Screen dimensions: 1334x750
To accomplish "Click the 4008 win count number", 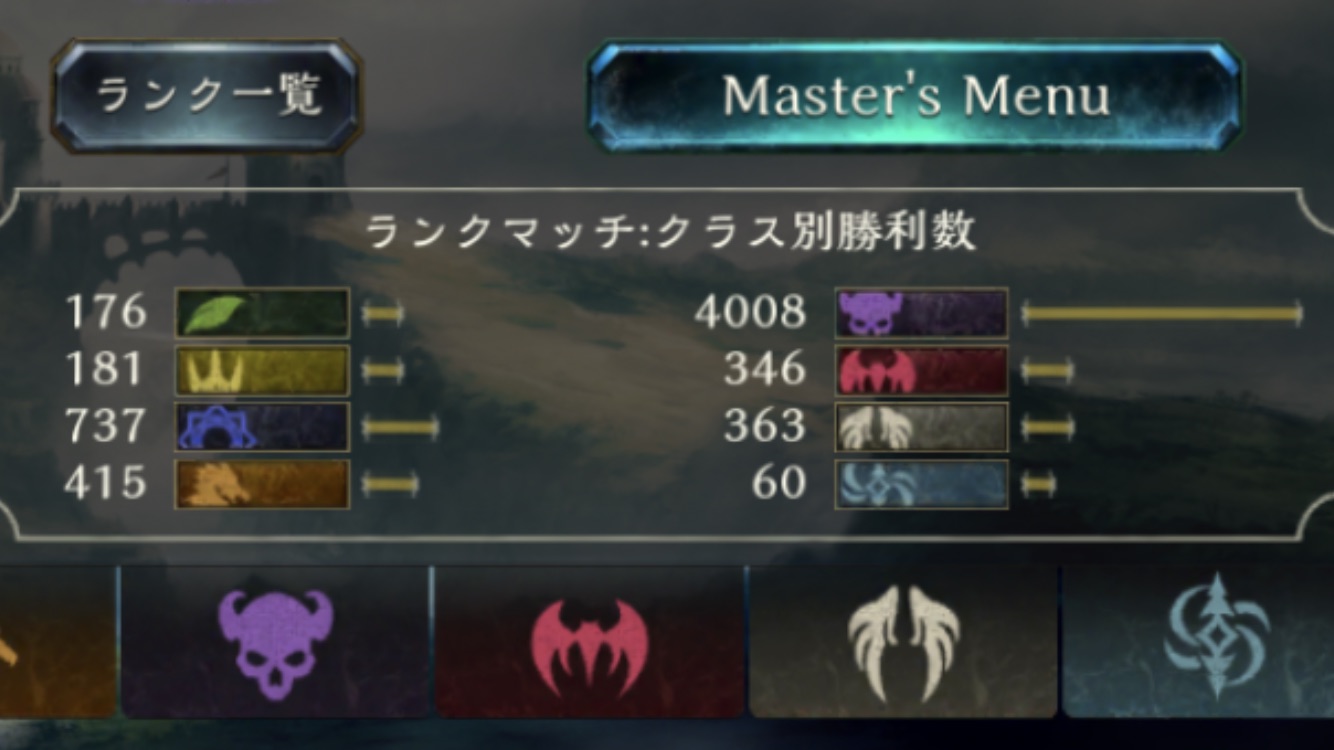I will [751, 313].
